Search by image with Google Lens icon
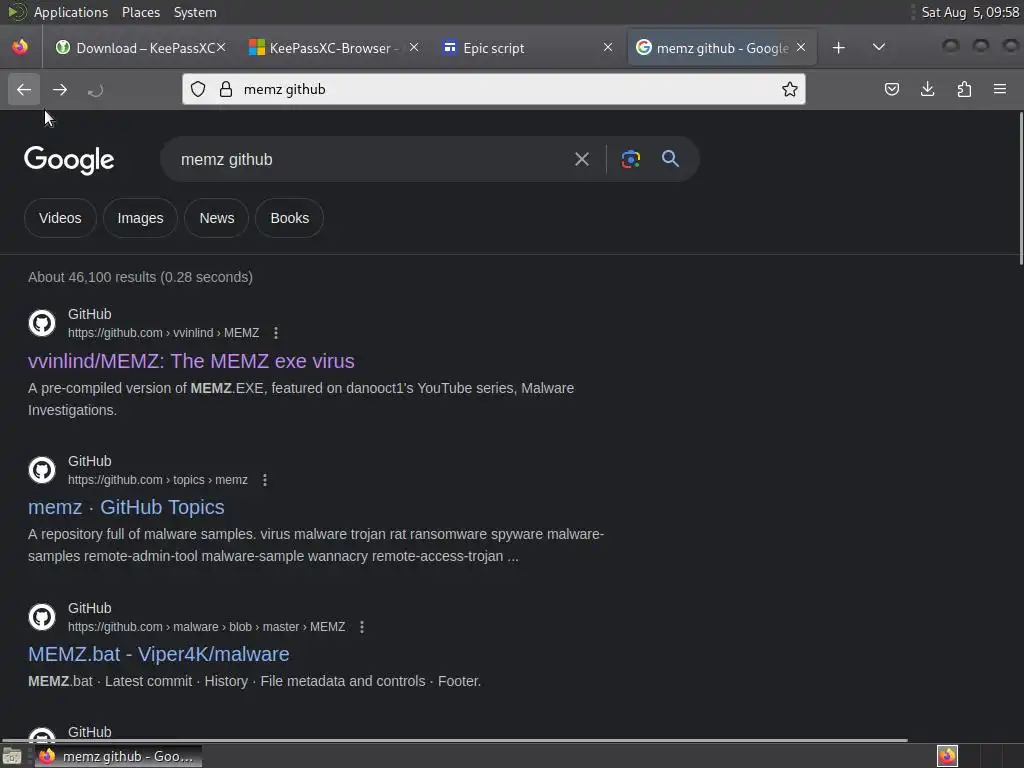1024x768 pixels. (x=630, y=159)
